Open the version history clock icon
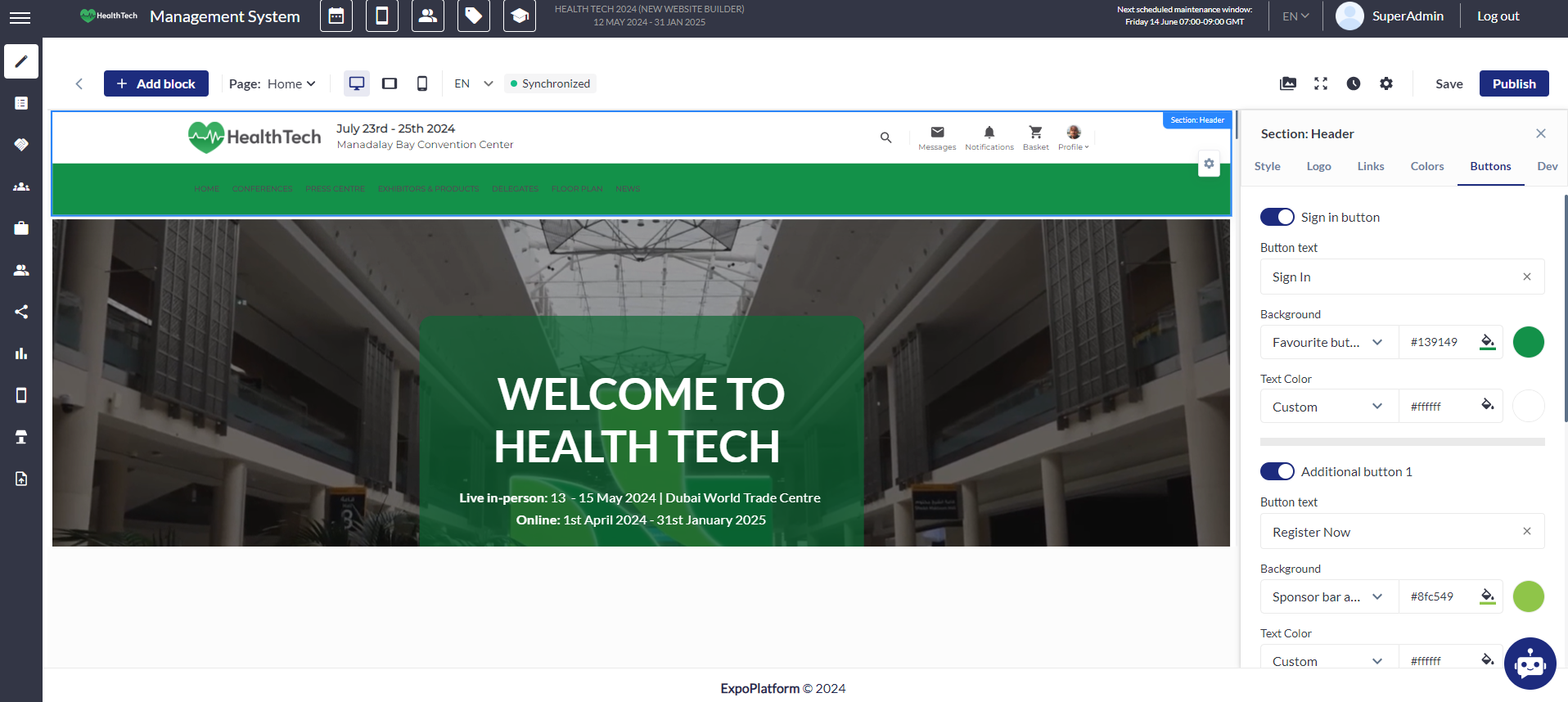 pos(1354,83)
